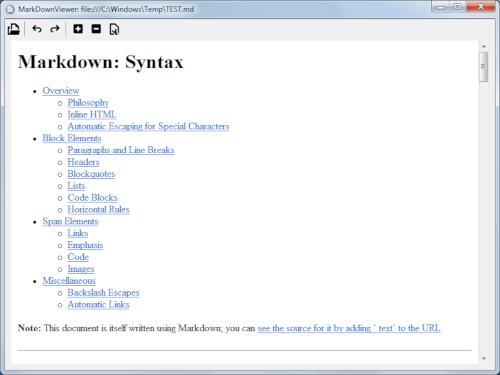This screenshot has height=375, width=500.
Task: Open a file with the toolbar open icon
Action: tap(14, 29)
